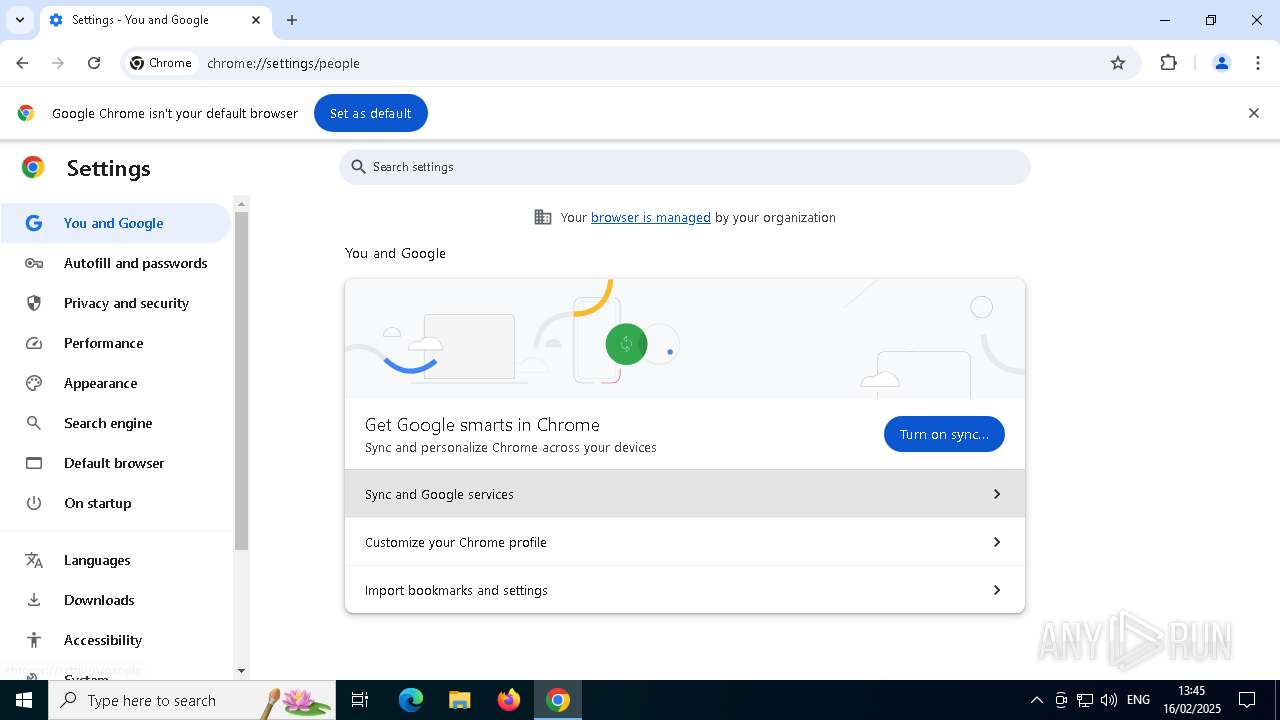Select Default browser in sidebar

click(115, 463)
